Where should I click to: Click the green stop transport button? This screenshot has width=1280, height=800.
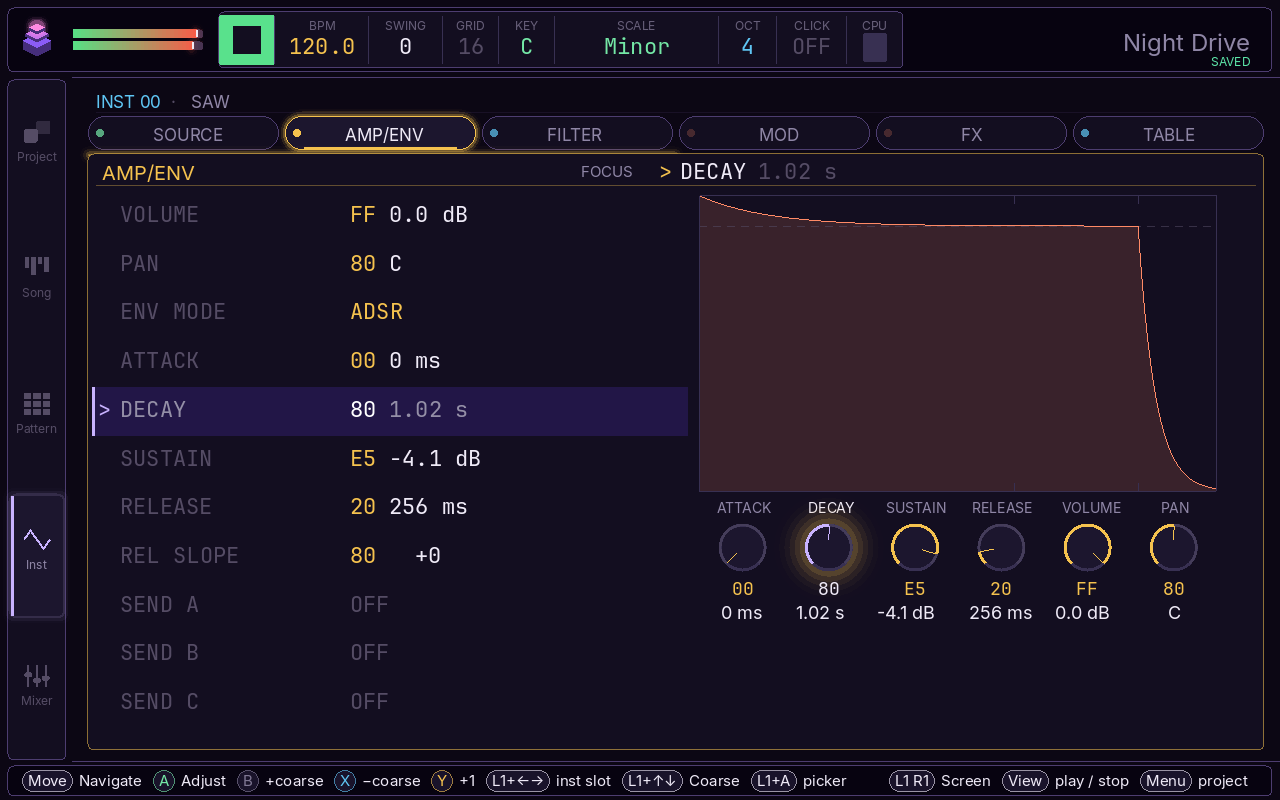247,40
